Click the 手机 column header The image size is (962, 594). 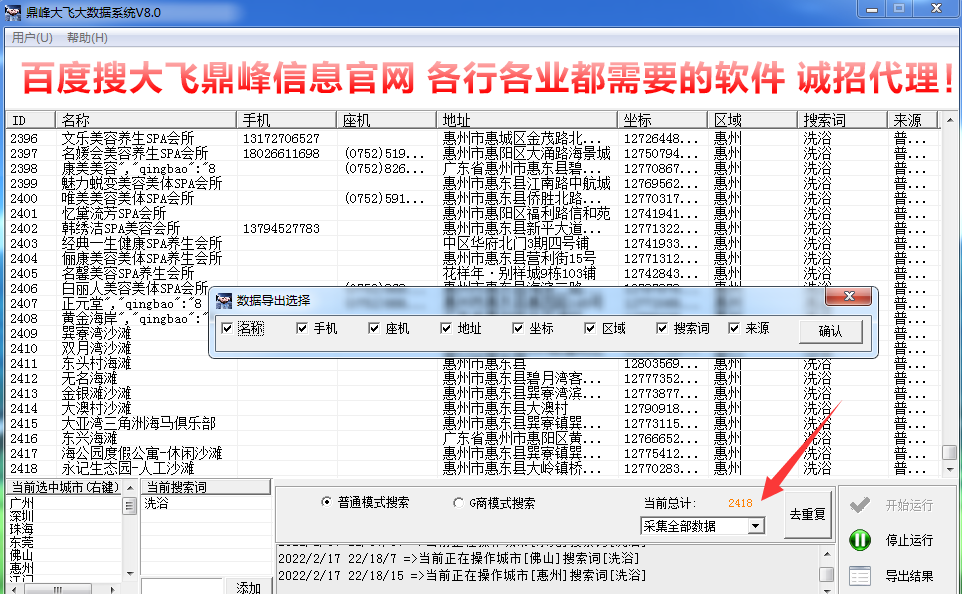point(285,120)
